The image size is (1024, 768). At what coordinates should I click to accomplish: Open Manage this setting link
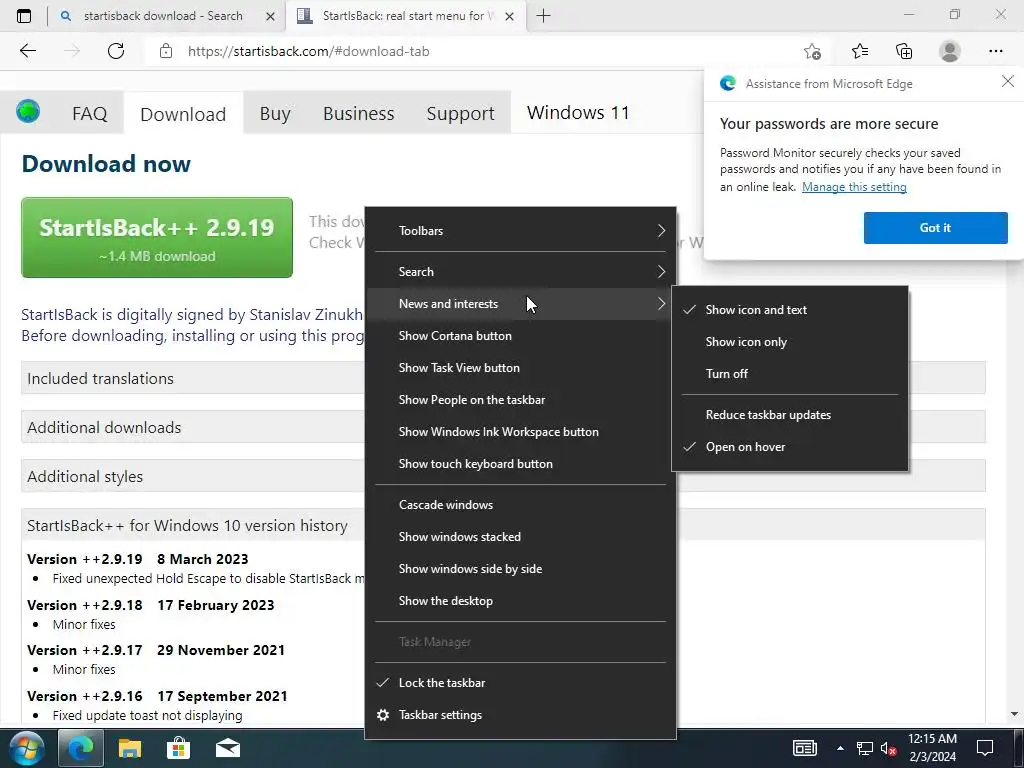click(x=854, y=187)
